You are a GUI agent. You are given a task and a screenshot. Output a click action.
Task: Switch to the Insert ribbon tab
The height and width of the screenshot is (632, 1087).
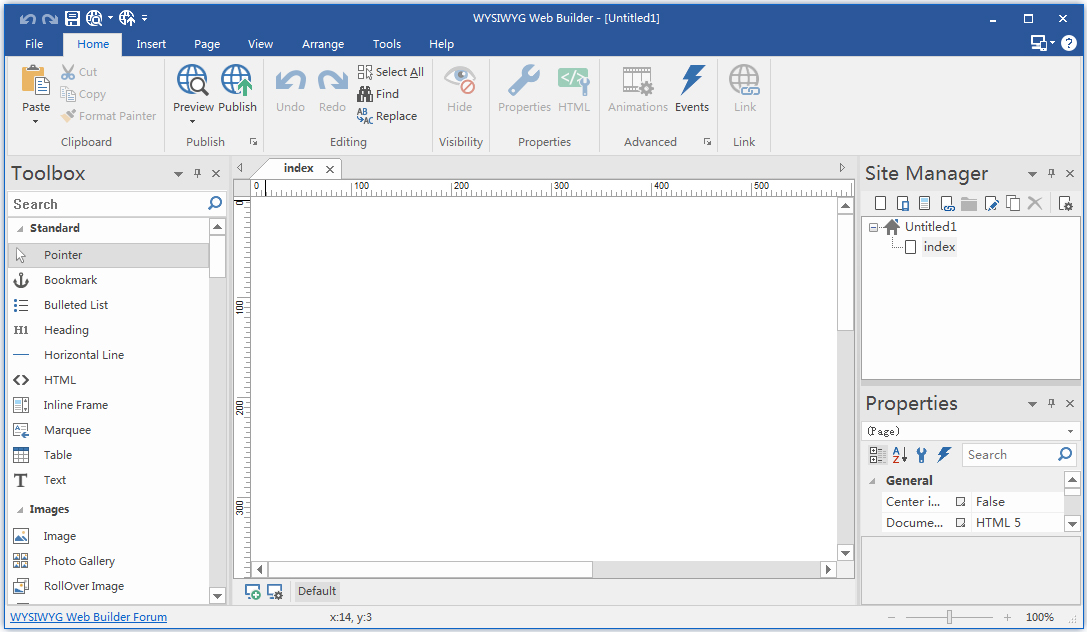150,43
